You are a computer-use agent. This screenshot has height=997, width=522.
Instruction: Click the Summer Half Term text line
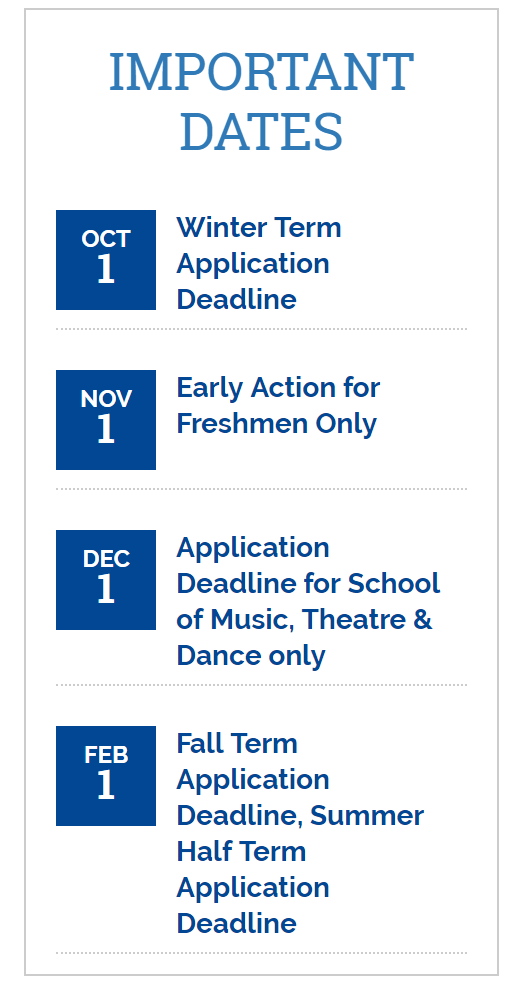300,833
